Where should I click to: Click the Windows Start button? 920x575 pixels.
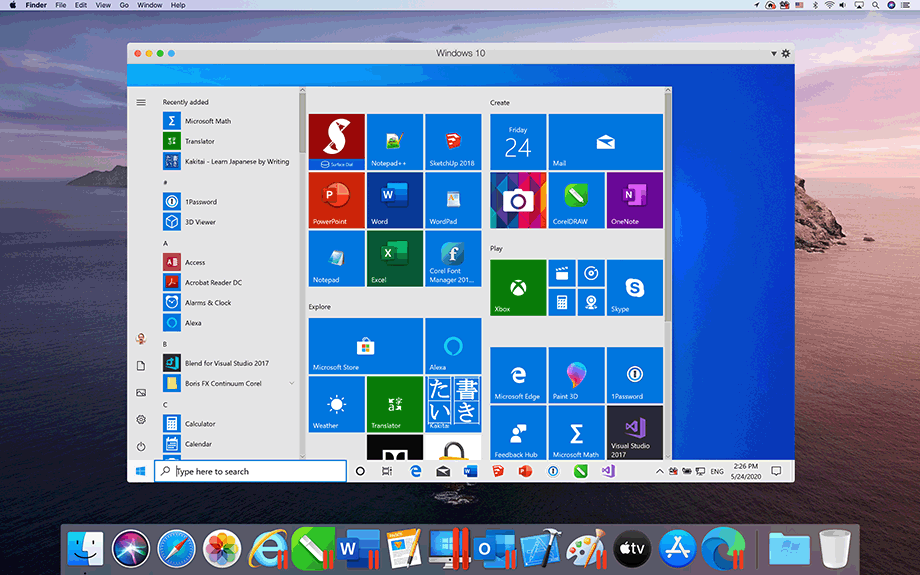[x=140, y=471]
